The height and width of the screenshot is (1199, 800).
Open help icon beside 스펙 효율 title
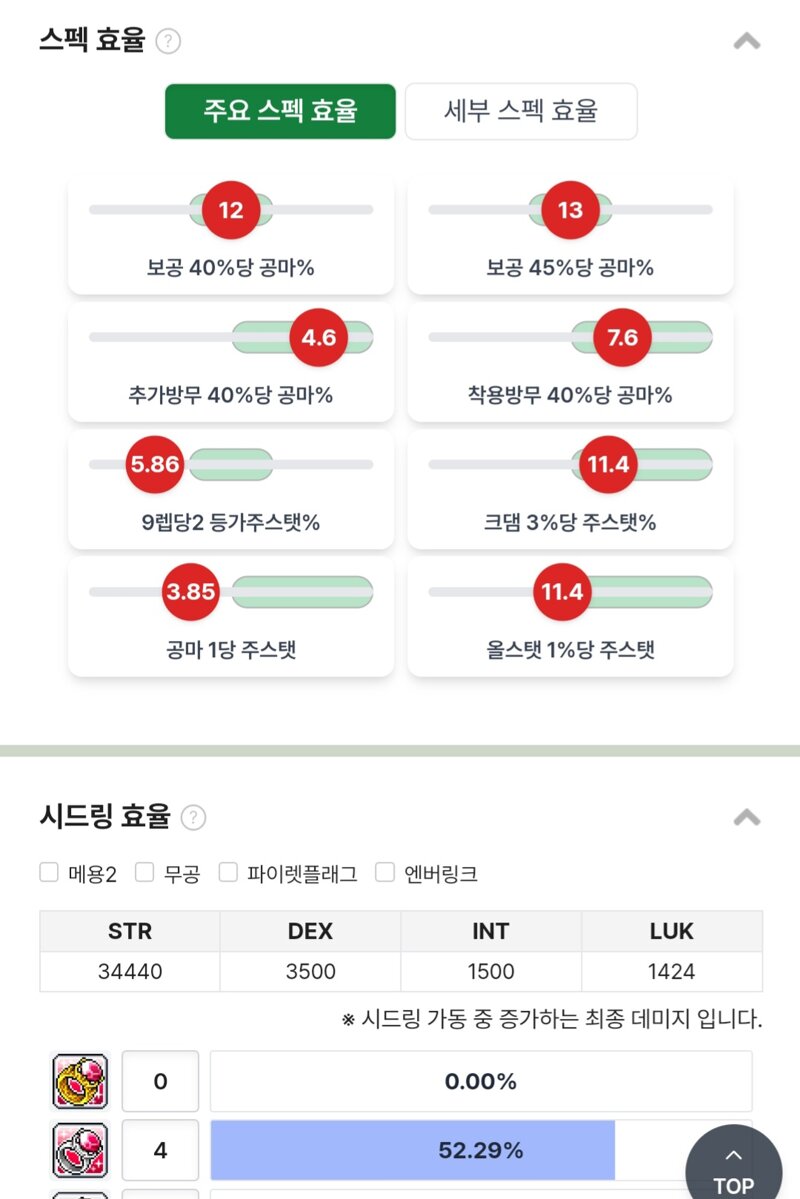(x=168, y=41)
